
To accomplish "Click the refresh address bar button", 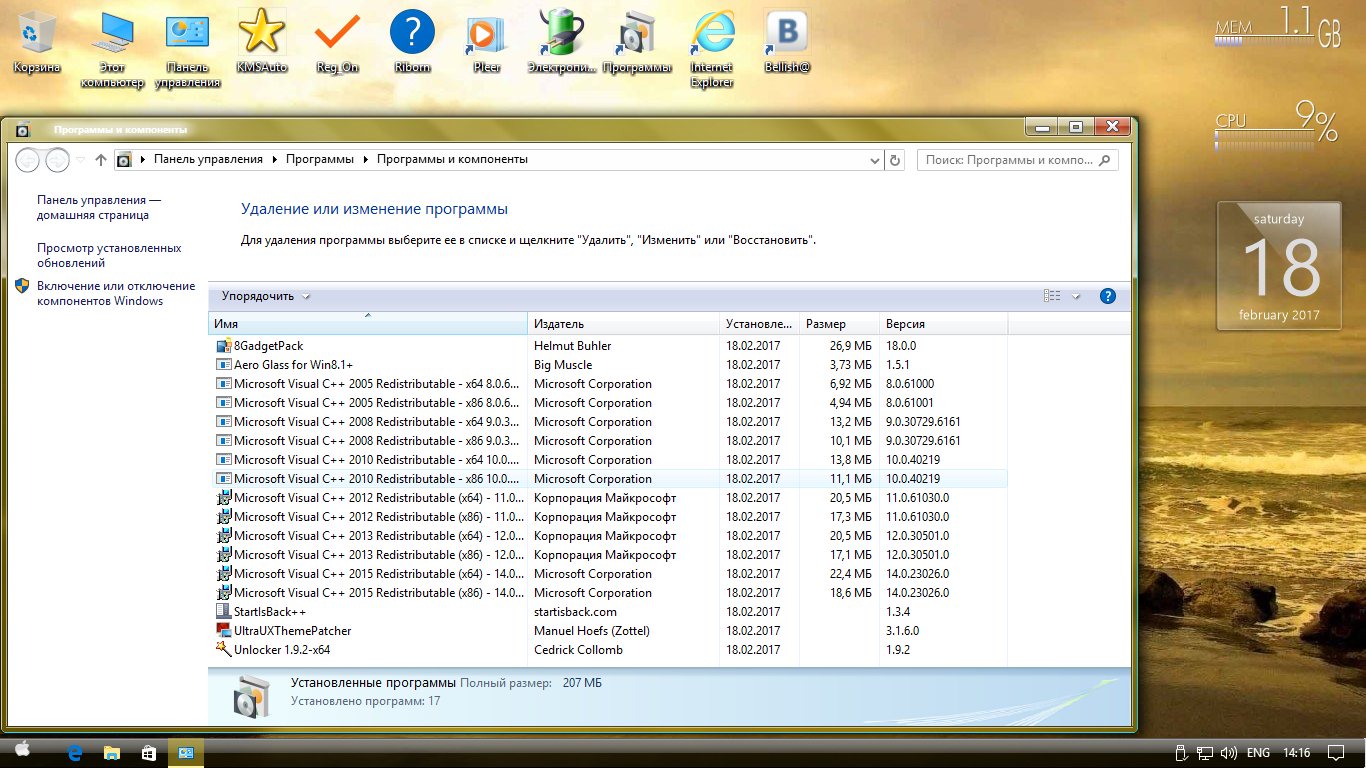I will pos(895,159).
